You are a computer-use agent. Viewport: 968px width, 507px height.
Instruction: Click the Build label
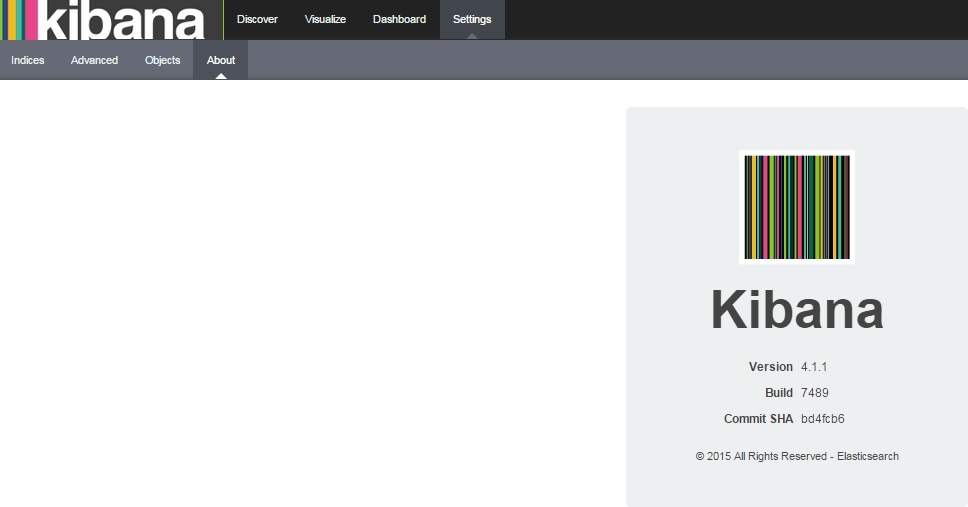click(778, 393)
